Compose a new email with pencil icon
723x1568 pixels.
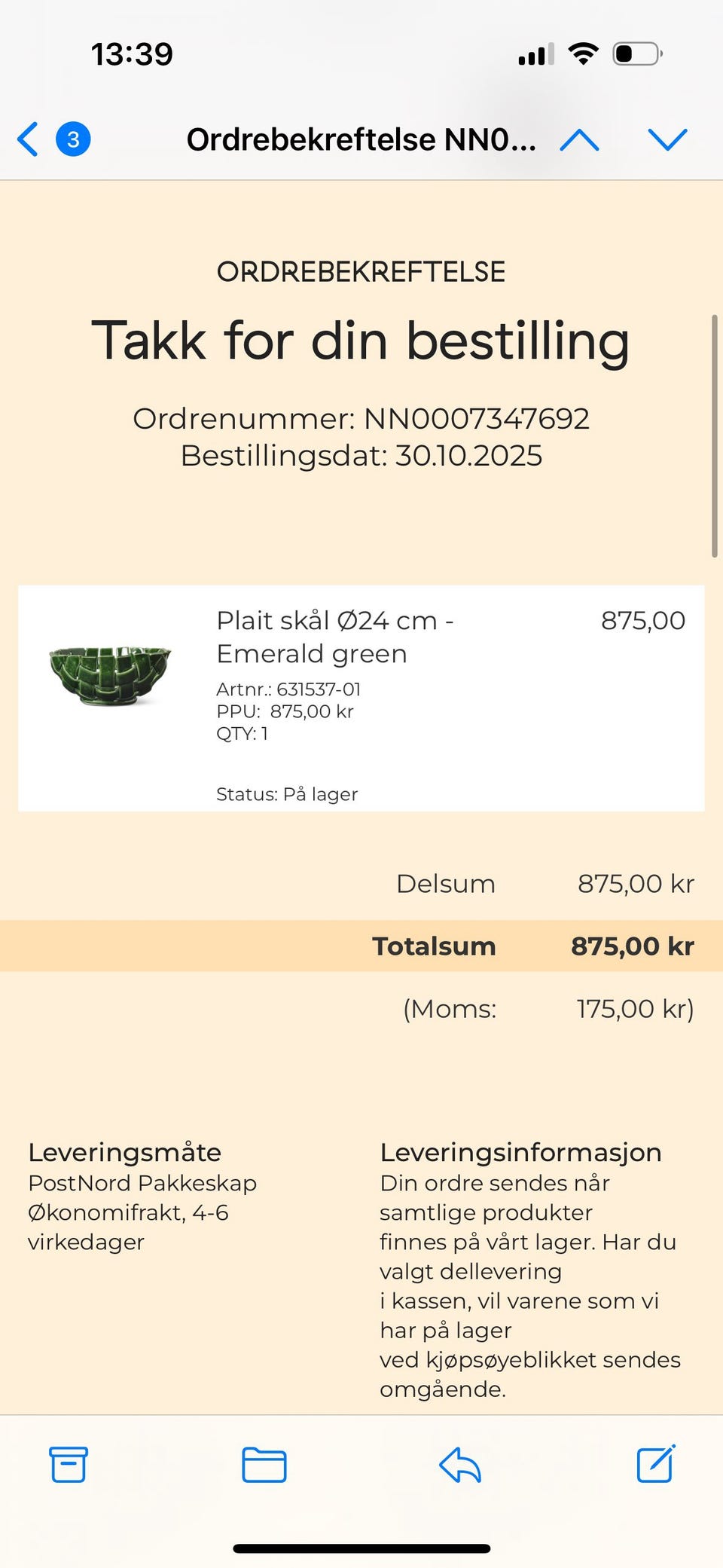point(656,1464)
